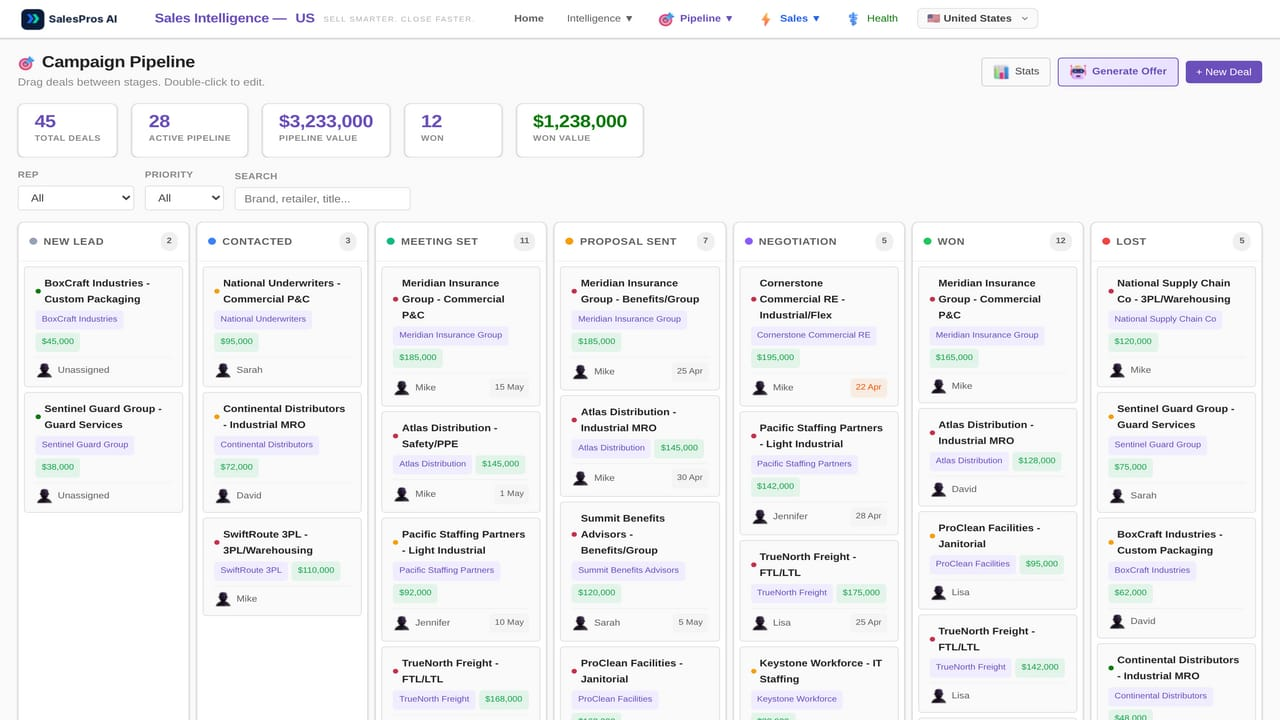This screenshot has width=1280, height=720.
Task: Click Mike's avatar on SwiftRoute 3PL card
Action: [x=223, y=599]
